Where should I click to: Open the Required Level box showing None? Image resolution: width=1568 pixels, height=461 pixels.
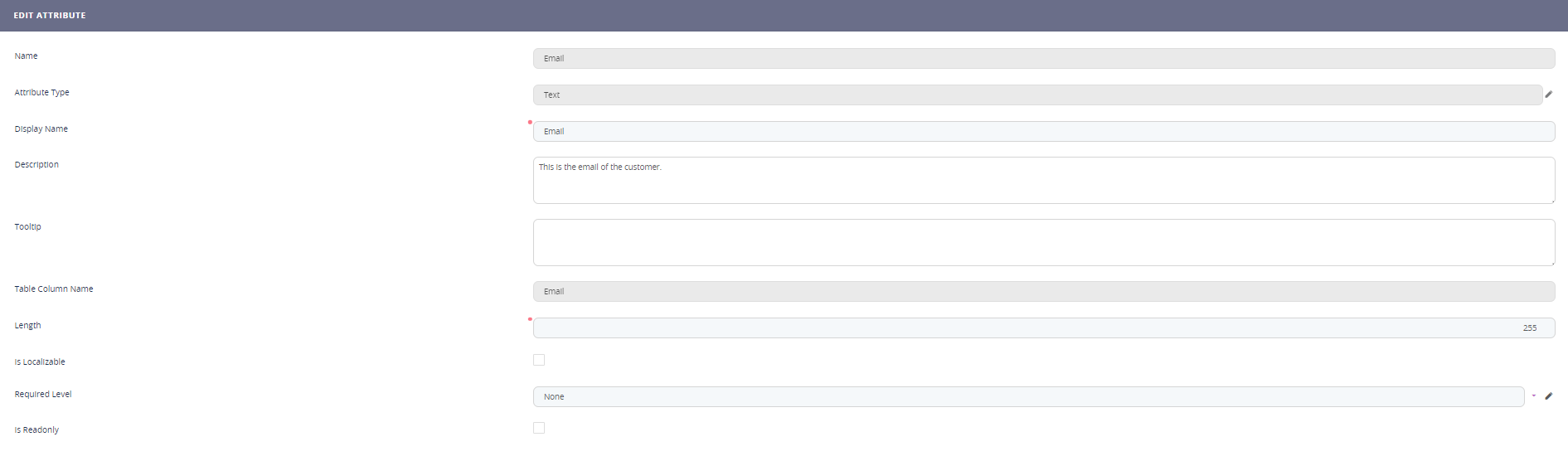pos(1028,397)
